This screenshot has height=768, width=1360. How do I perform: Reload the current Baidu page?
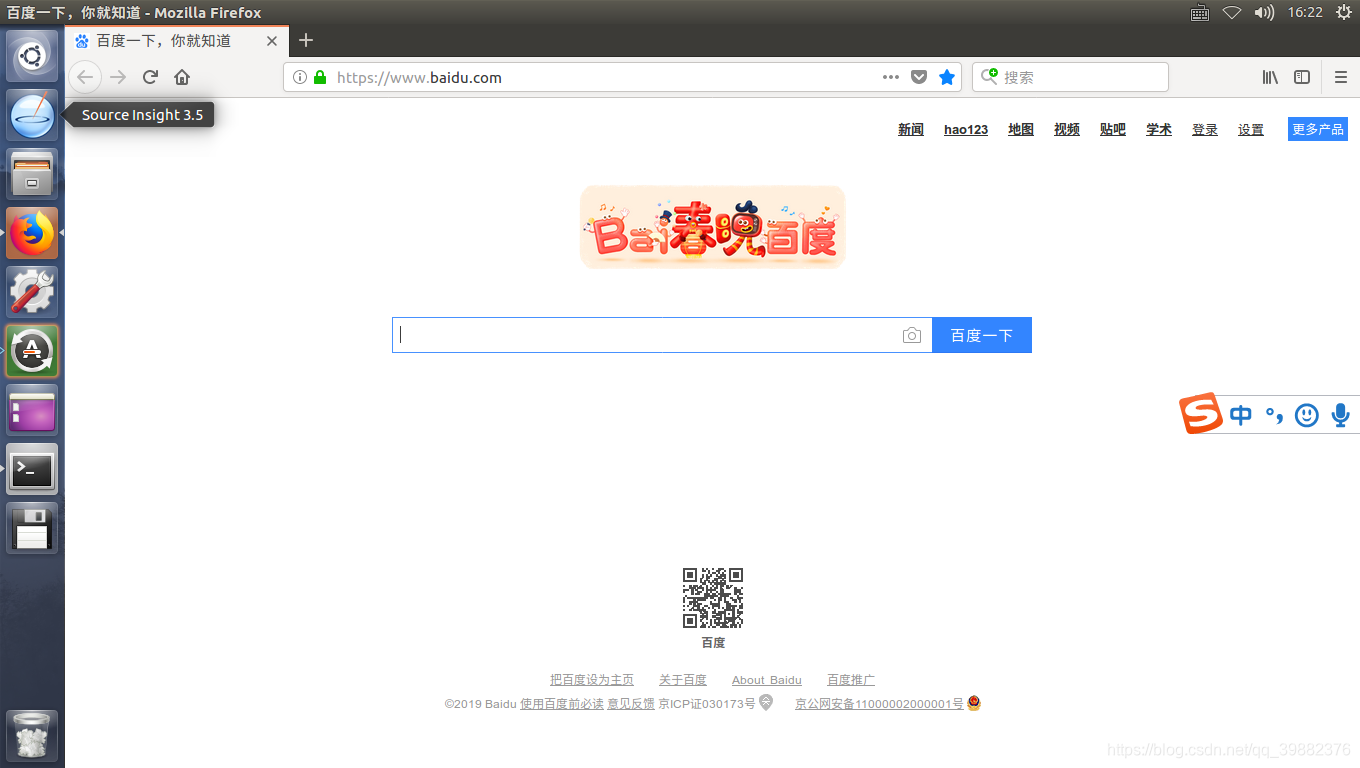point(150,77)
